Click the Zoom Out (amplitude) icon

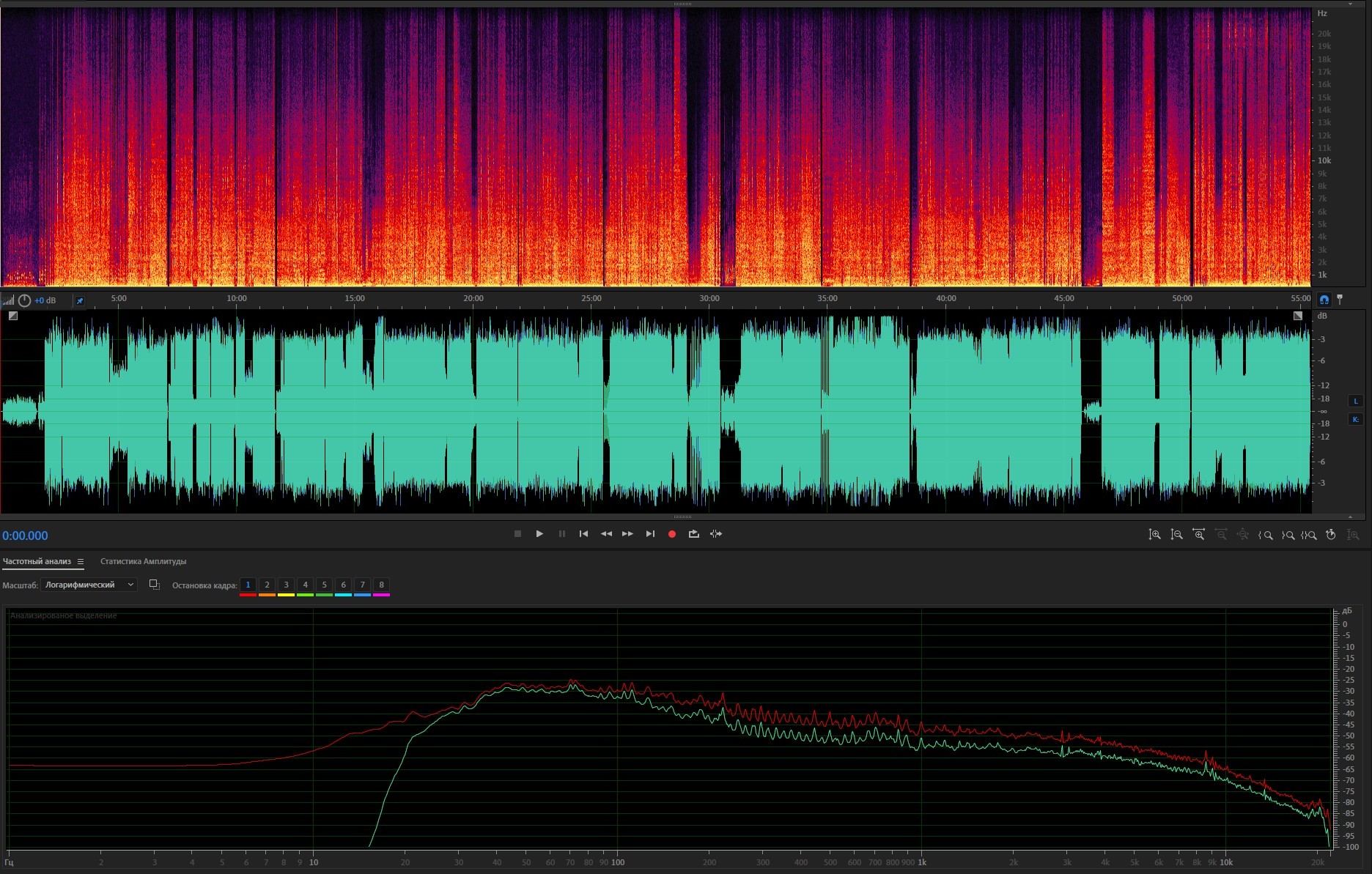pyautogui.click(x=1176, y=535)
